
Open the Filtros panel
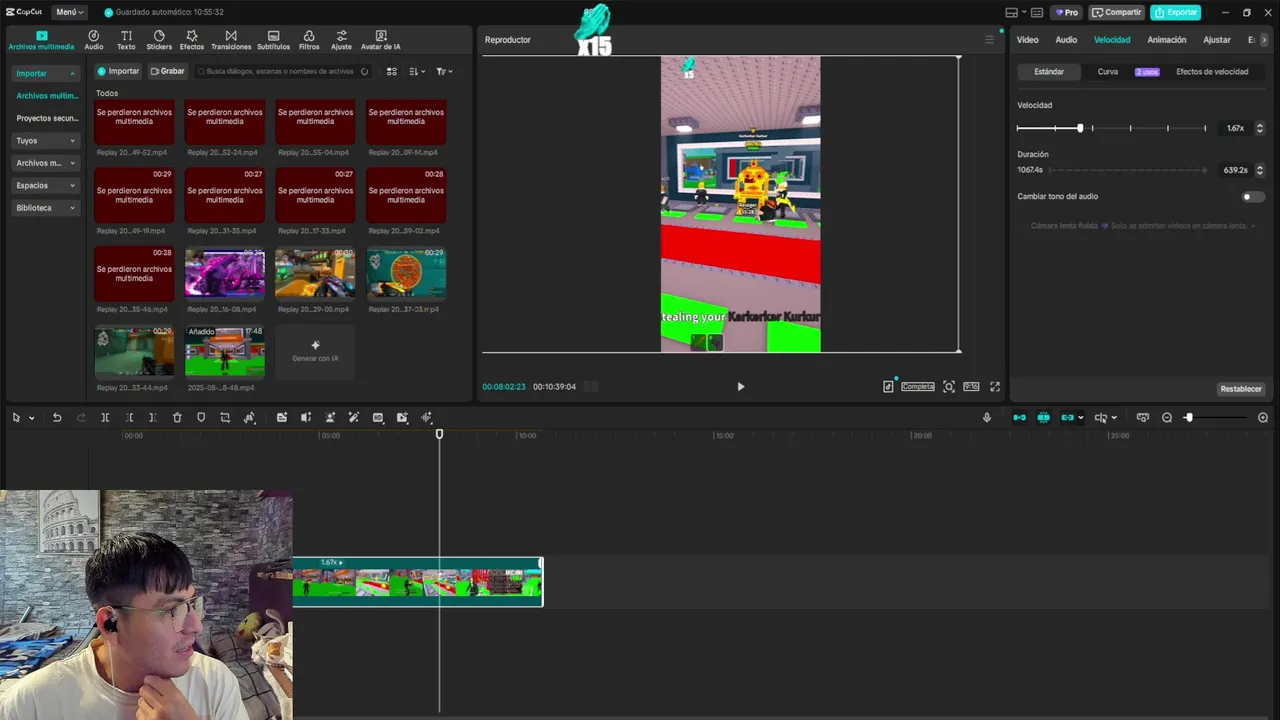[309, 40]
